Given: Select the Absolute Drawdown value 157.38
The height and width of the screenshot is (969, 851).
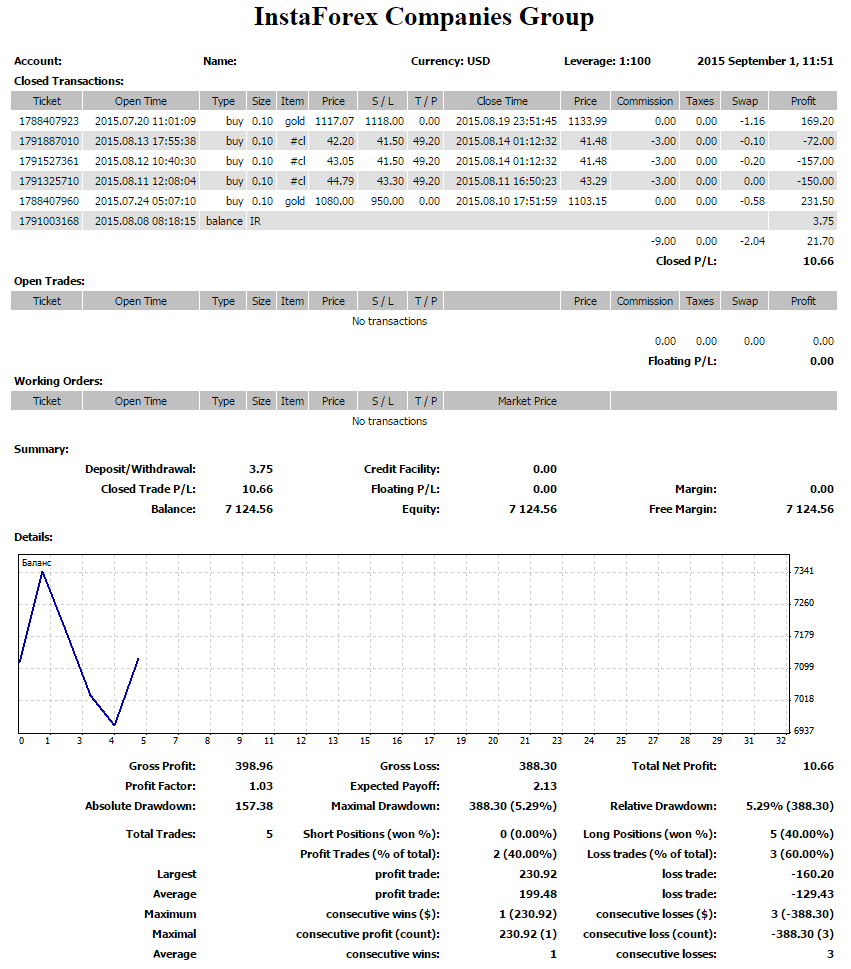Looking at the screenshot, I should 254,806.
